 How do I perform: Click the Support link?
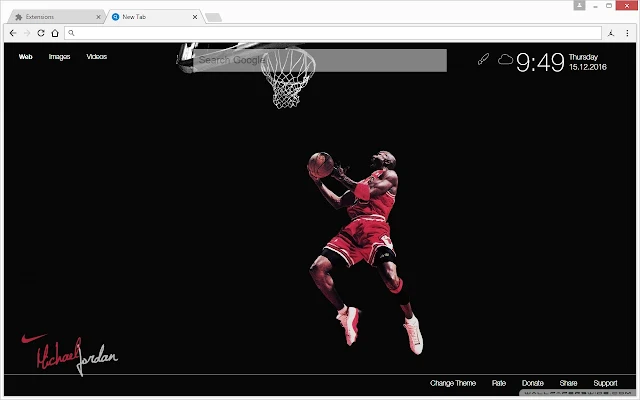click(x=605, y=383)
